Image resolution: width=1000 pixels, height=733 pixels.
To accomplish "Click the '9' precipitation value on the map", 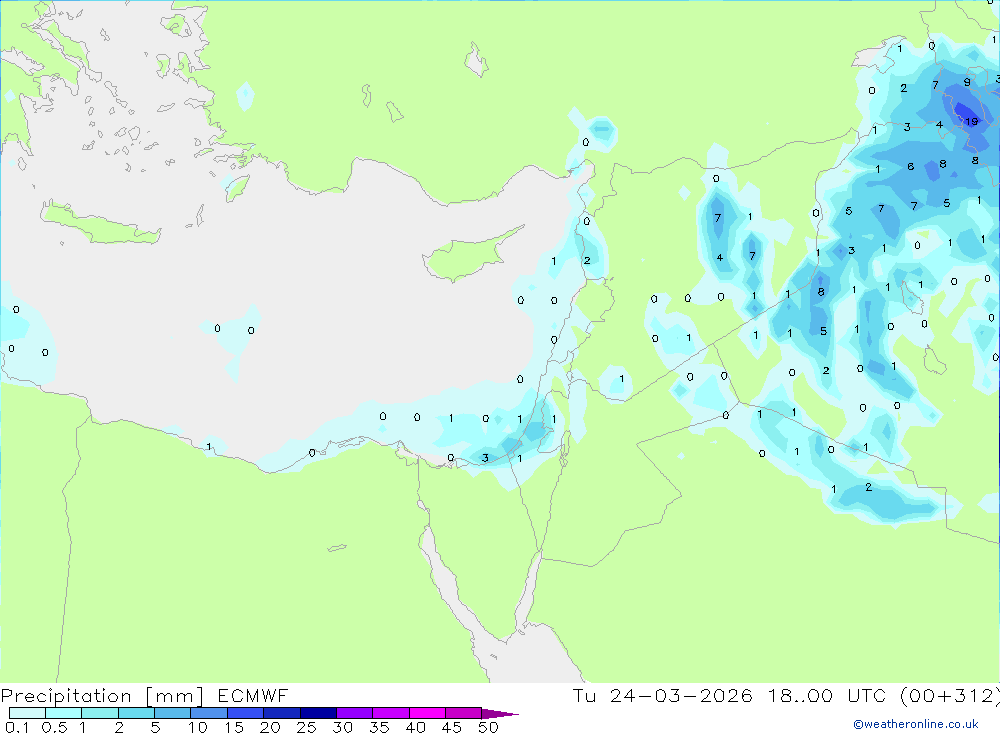I will 967,82.
